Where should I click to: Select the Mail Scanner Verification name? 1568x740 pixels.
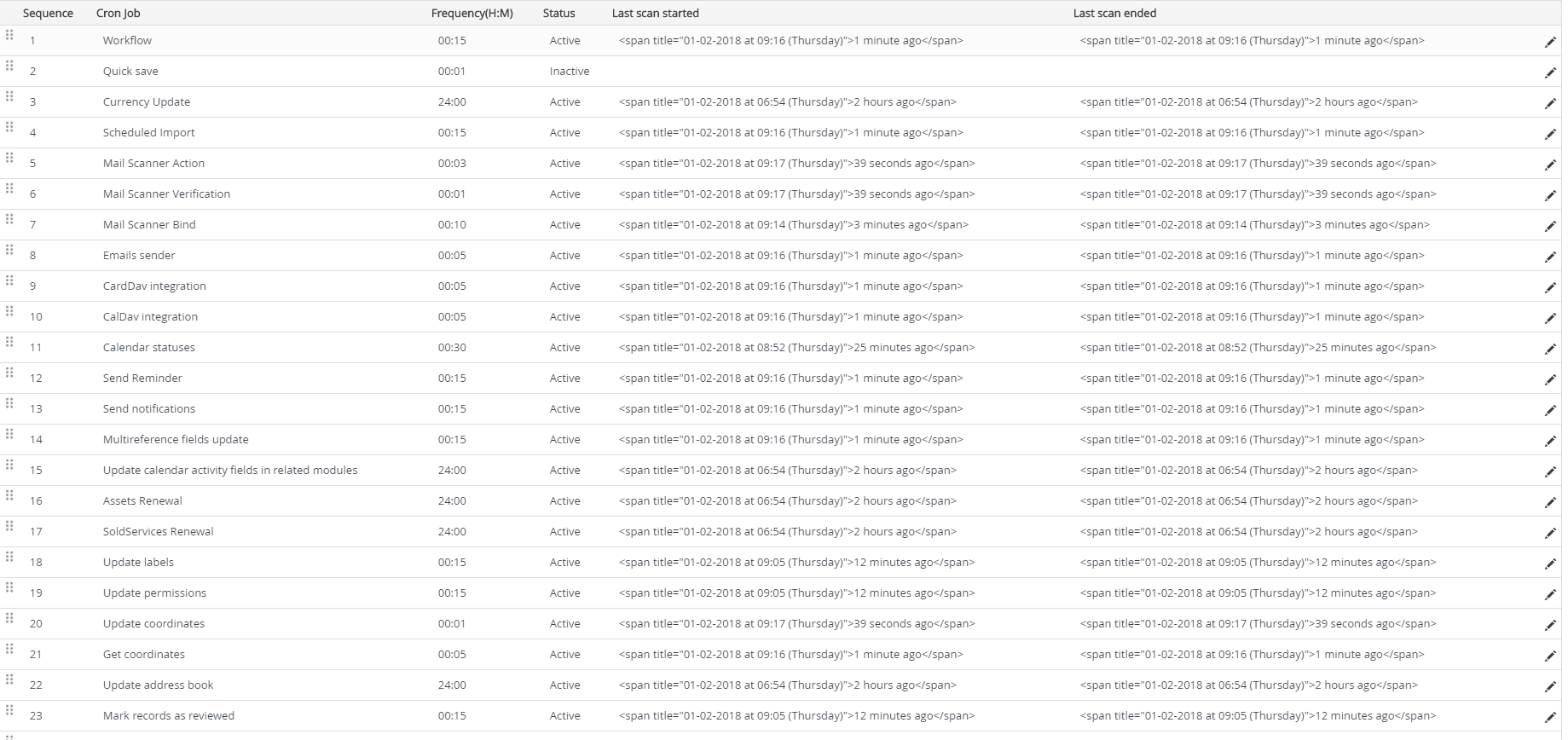click(x=166, y=194)
